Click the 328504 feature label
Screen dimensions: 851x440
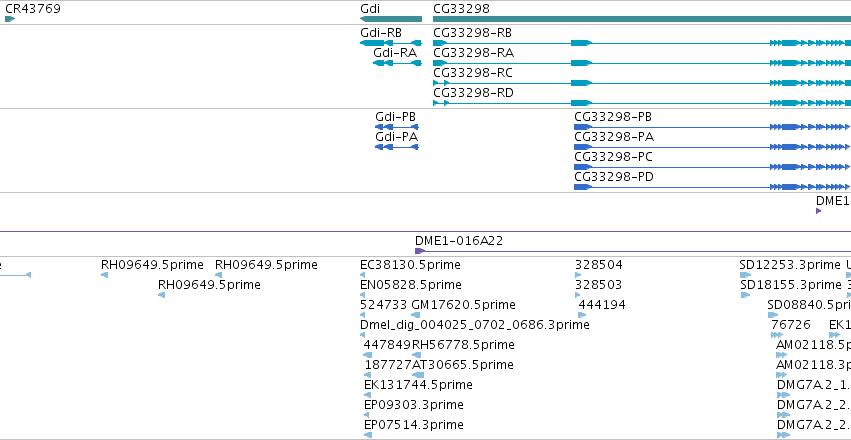tap(599, 265)
